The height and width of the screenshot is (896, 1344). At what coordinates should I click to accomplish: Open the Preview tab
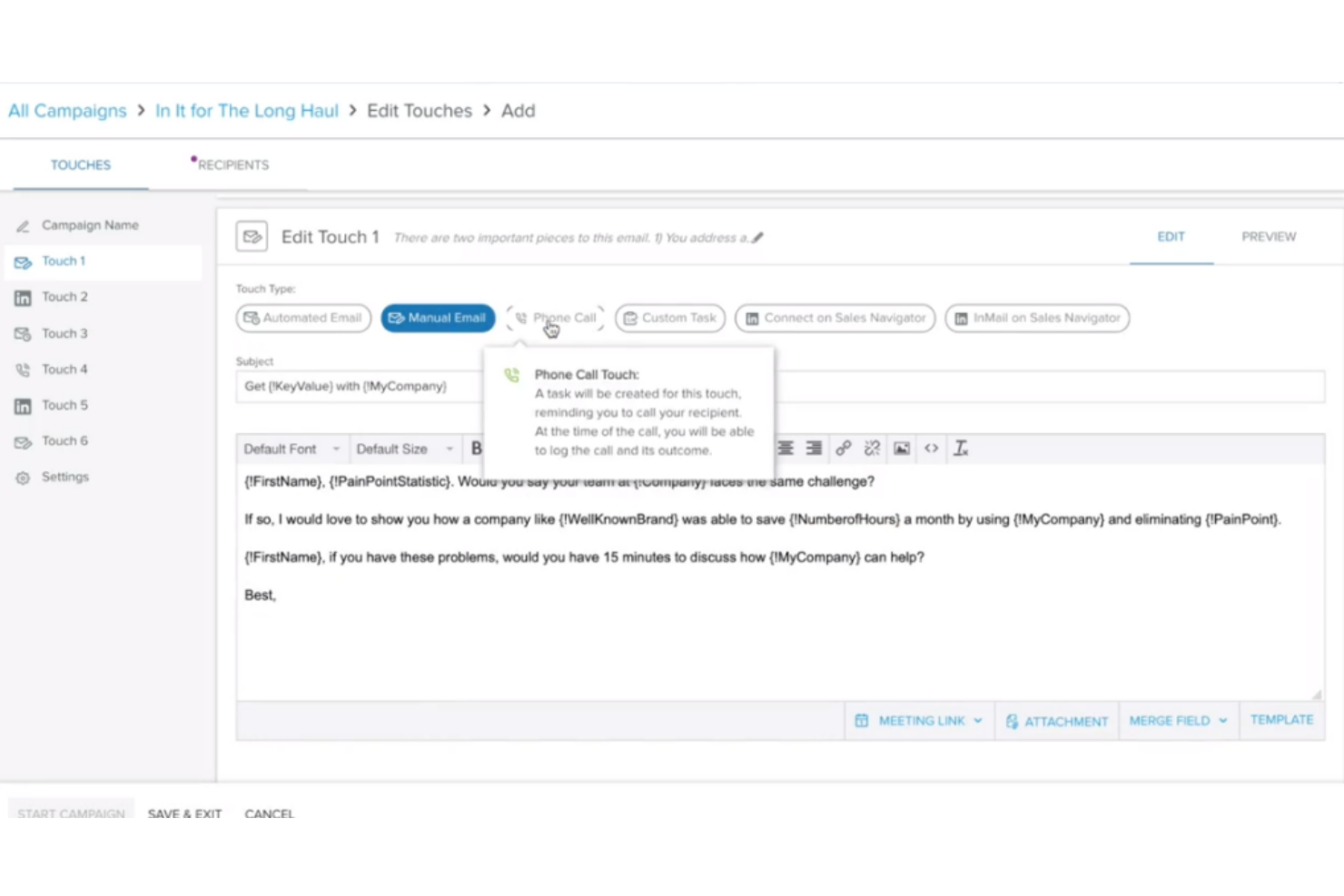[1268, 236]
